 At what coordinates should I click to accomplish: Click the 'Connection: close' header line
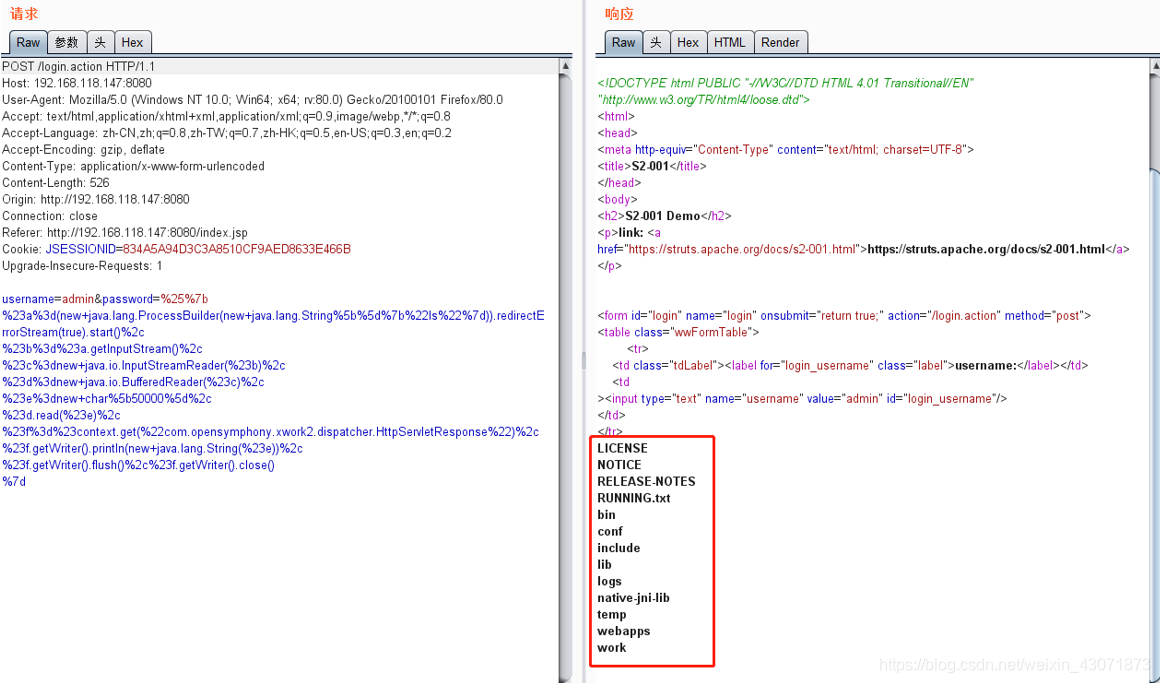pyautogui.click(x=50, y=216)
